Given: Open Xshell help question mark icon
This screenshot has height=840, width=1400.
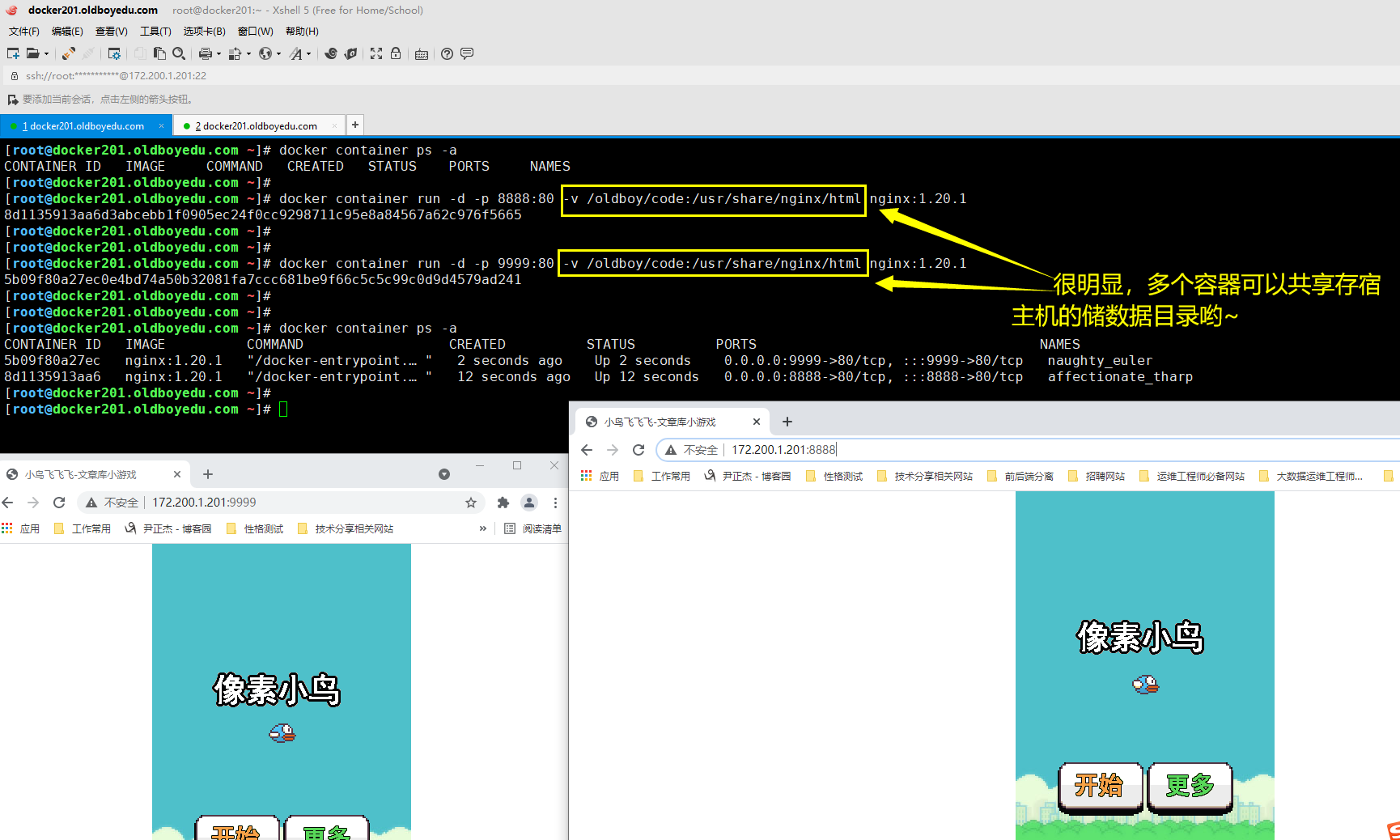Looking at the screenshot, I should (x=447, y=53).
